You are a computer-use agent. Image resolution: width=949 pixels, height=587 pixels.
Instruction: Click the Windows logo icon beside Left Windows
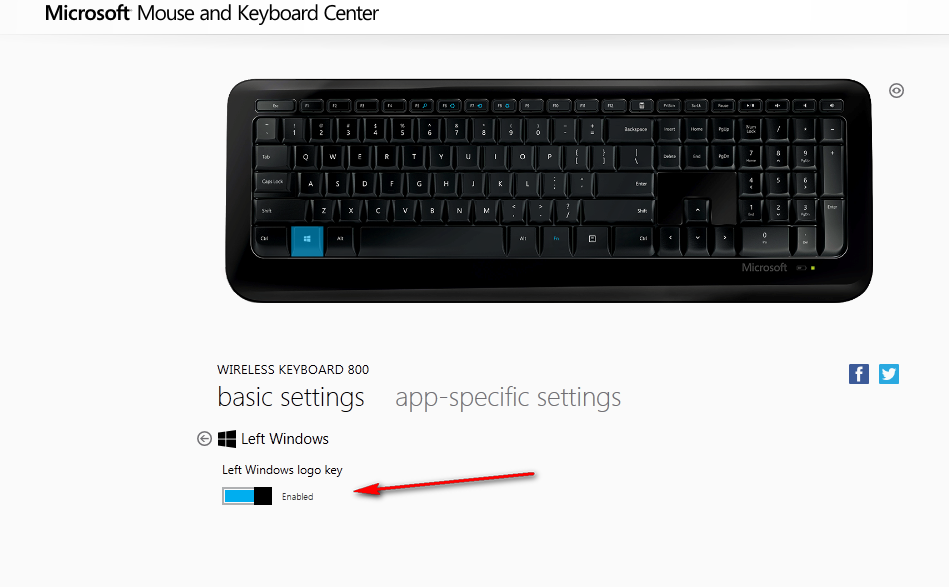tap(227, 439)
